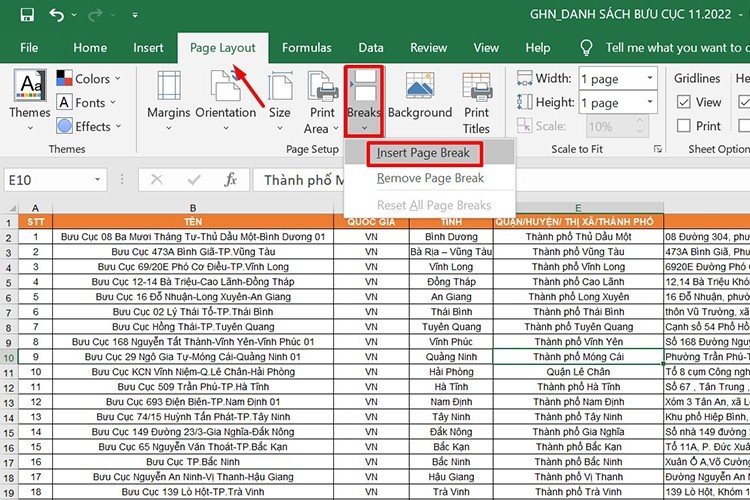Image resolution: width=750 pixels, height=500 pixels.
Task: Click the Save icon in title bar
Action: [x=27, y=14]
